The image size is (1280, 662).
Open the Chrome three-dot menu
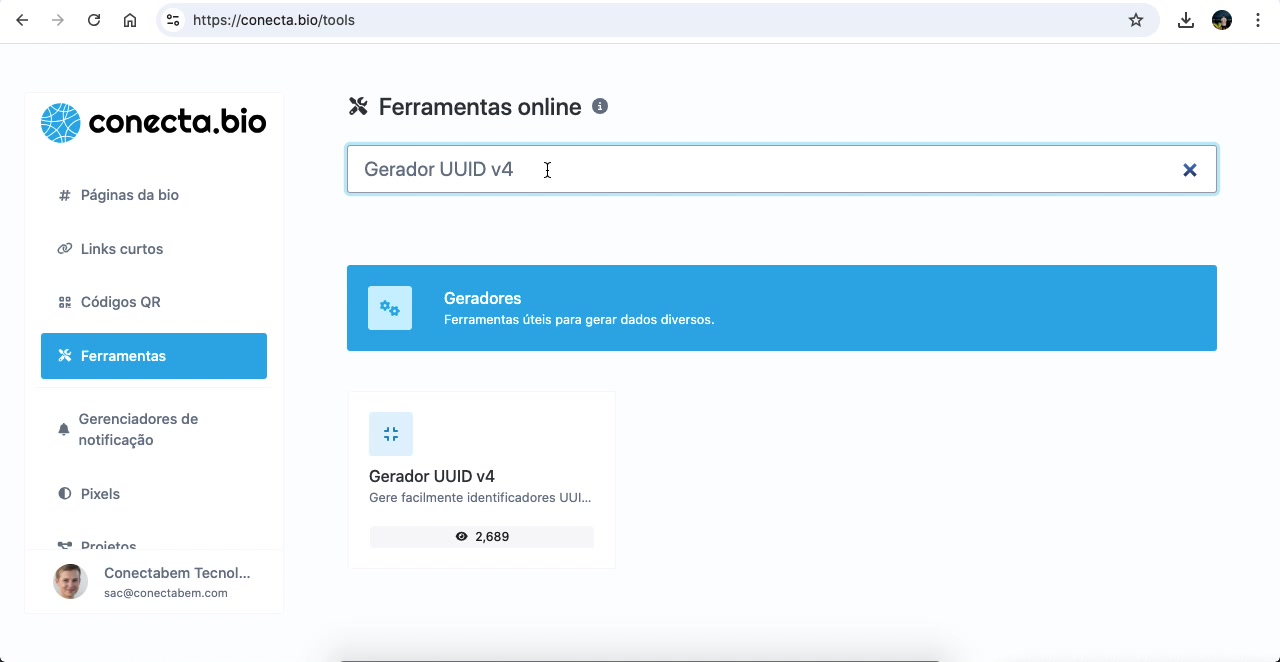[x=1258, y=19]
